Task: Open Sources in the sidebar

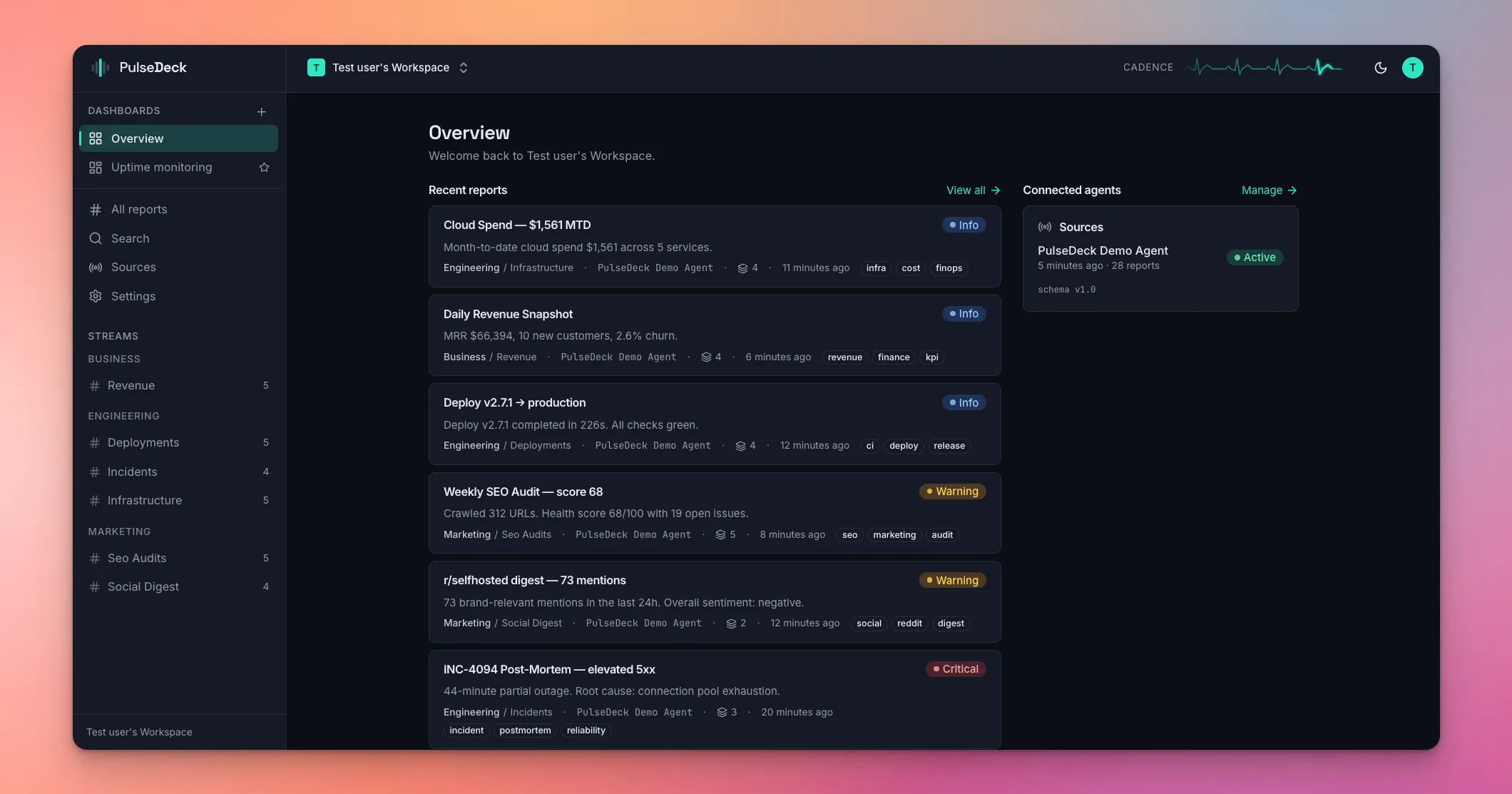Action: (178, 267)
